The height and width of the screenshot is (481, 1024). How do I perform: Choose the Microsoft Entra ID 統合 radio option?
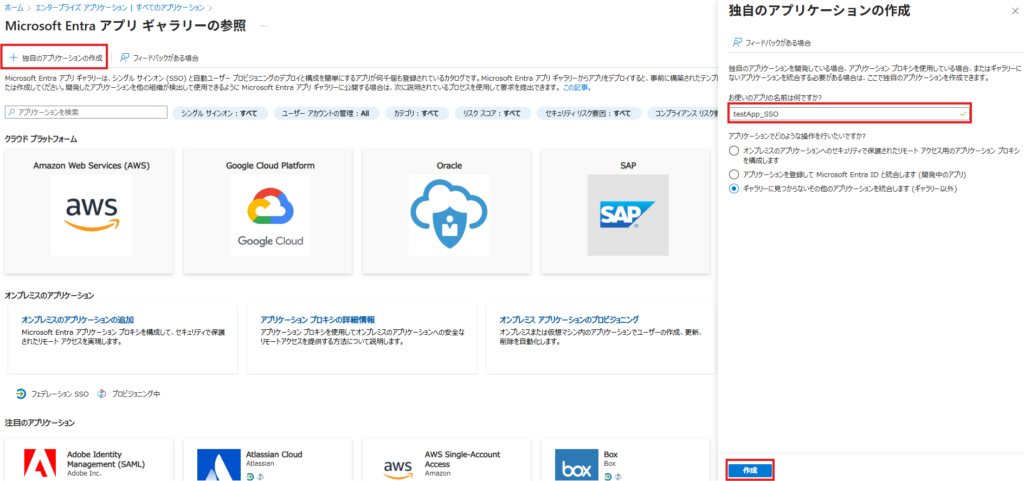pos(735,173)
